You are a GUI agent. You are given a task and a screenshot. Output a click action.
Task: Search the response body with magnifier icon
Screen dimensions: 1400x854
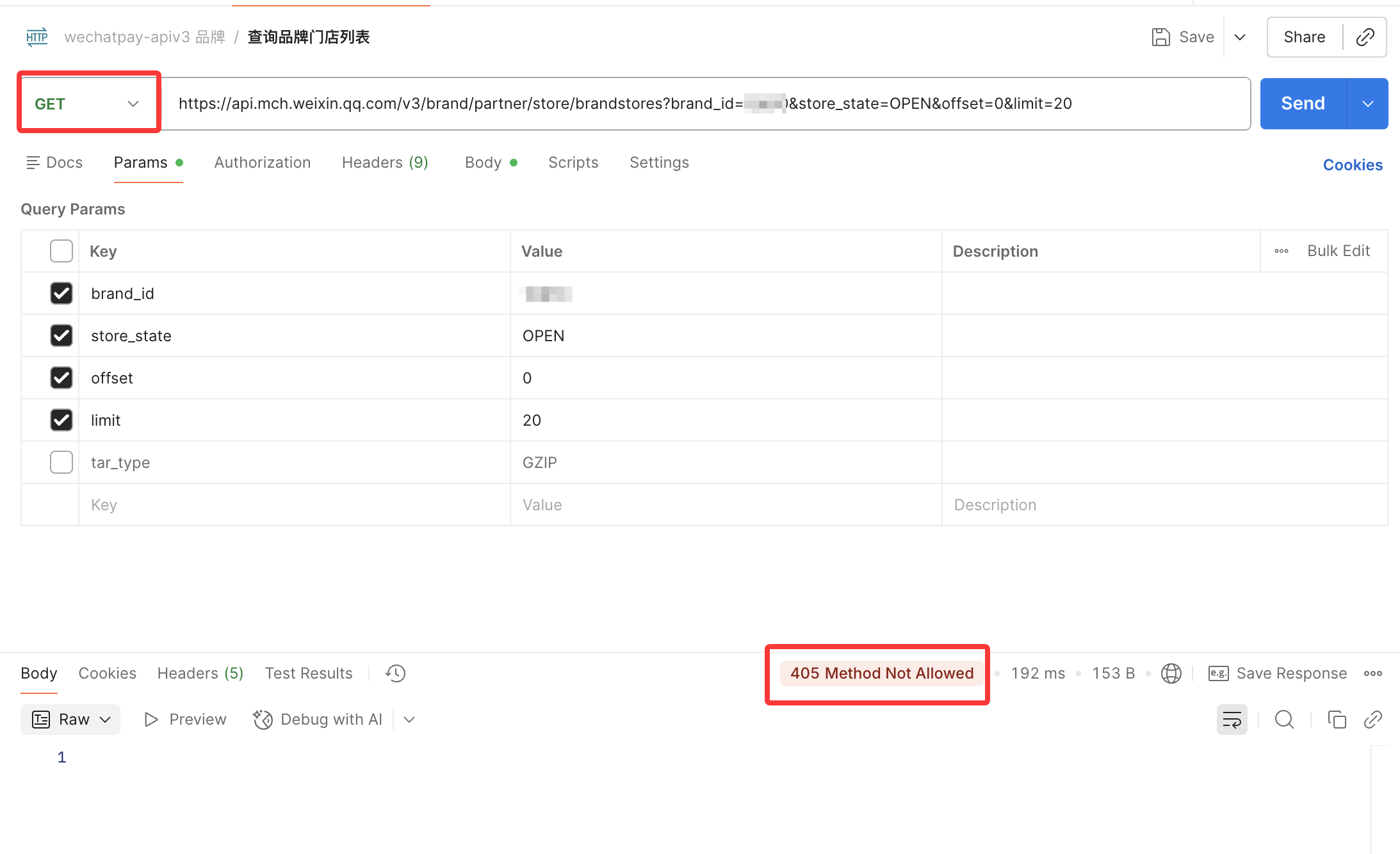1284,720
